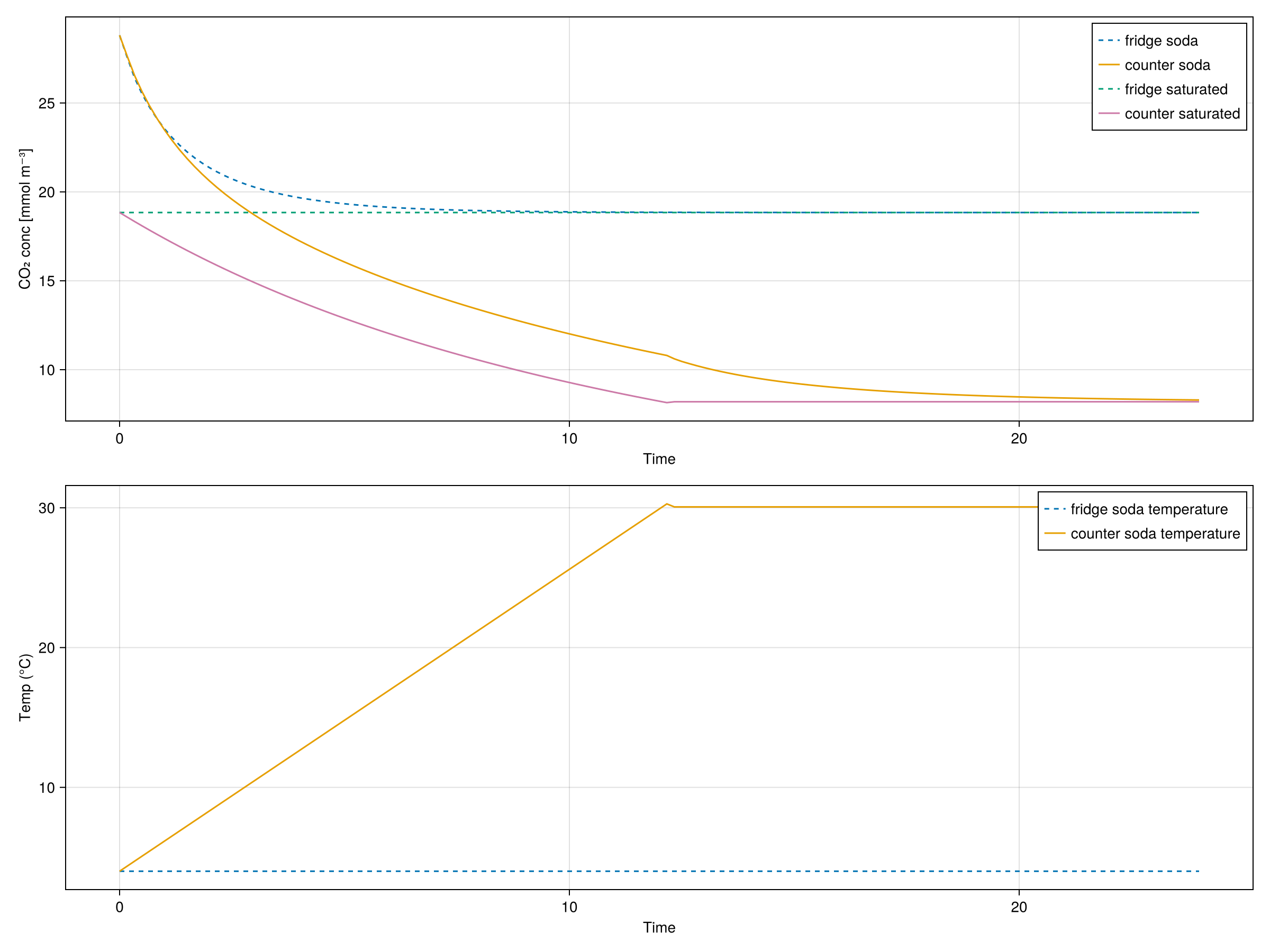The height and width of the screenshot is (952, 1270).
Task: Click the green dashed swatch beside 'fridge saturated'
Action: (x=1109, y=89)
